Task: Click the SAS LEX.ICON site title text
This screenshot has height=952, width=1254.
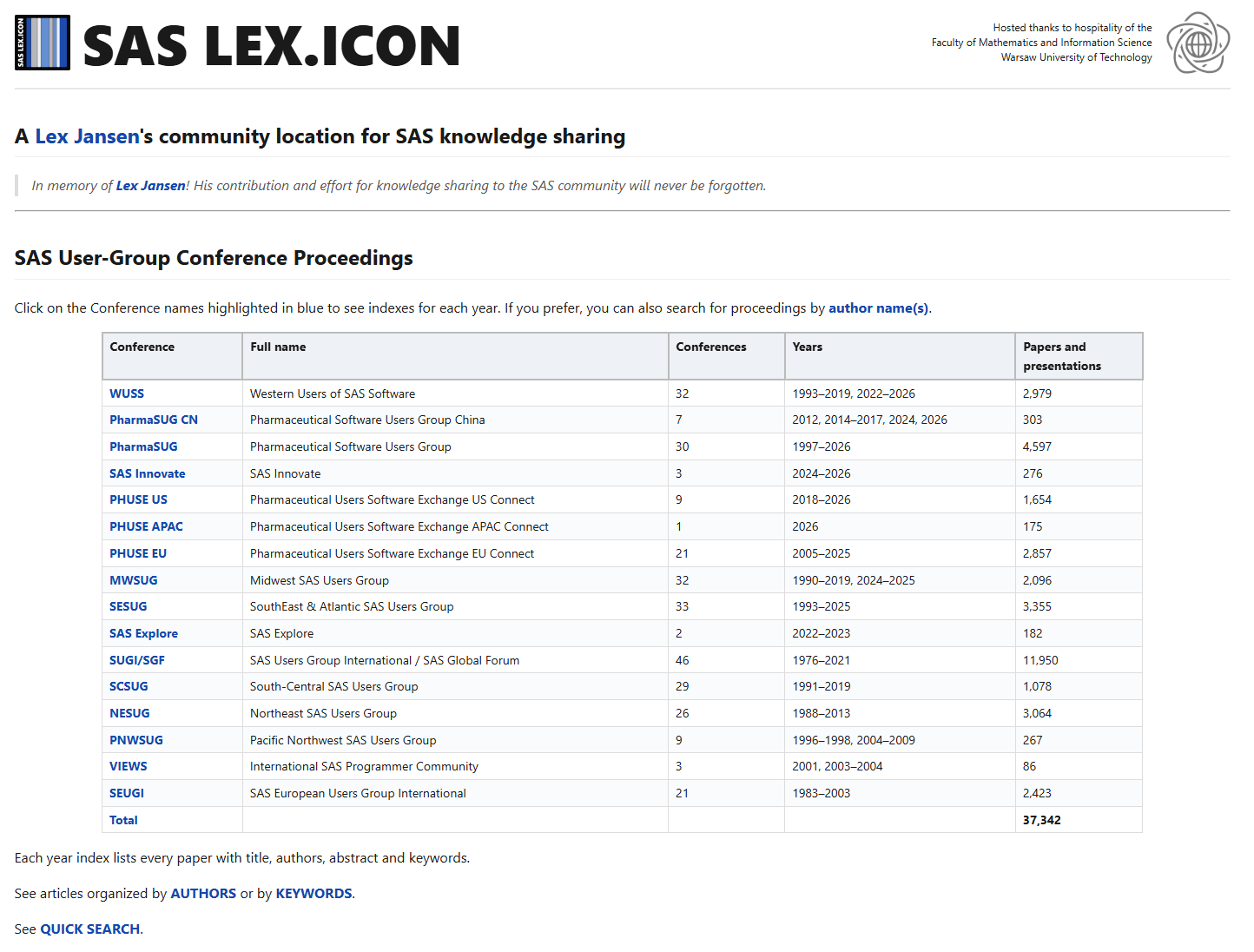Action: [271, 46]
